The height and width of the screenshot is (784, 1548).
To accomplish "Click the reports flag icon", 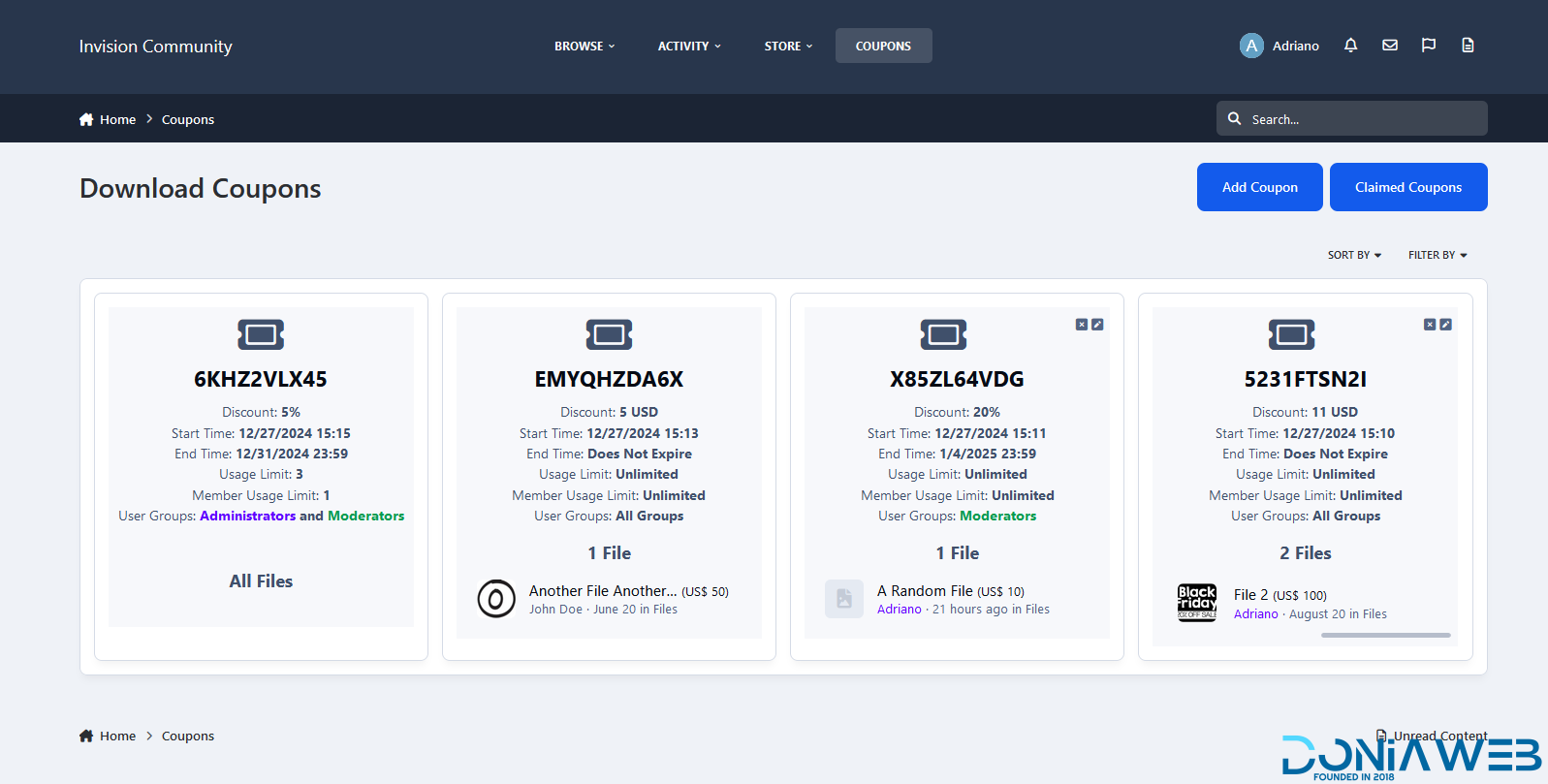I will (x=1428, y=46).
